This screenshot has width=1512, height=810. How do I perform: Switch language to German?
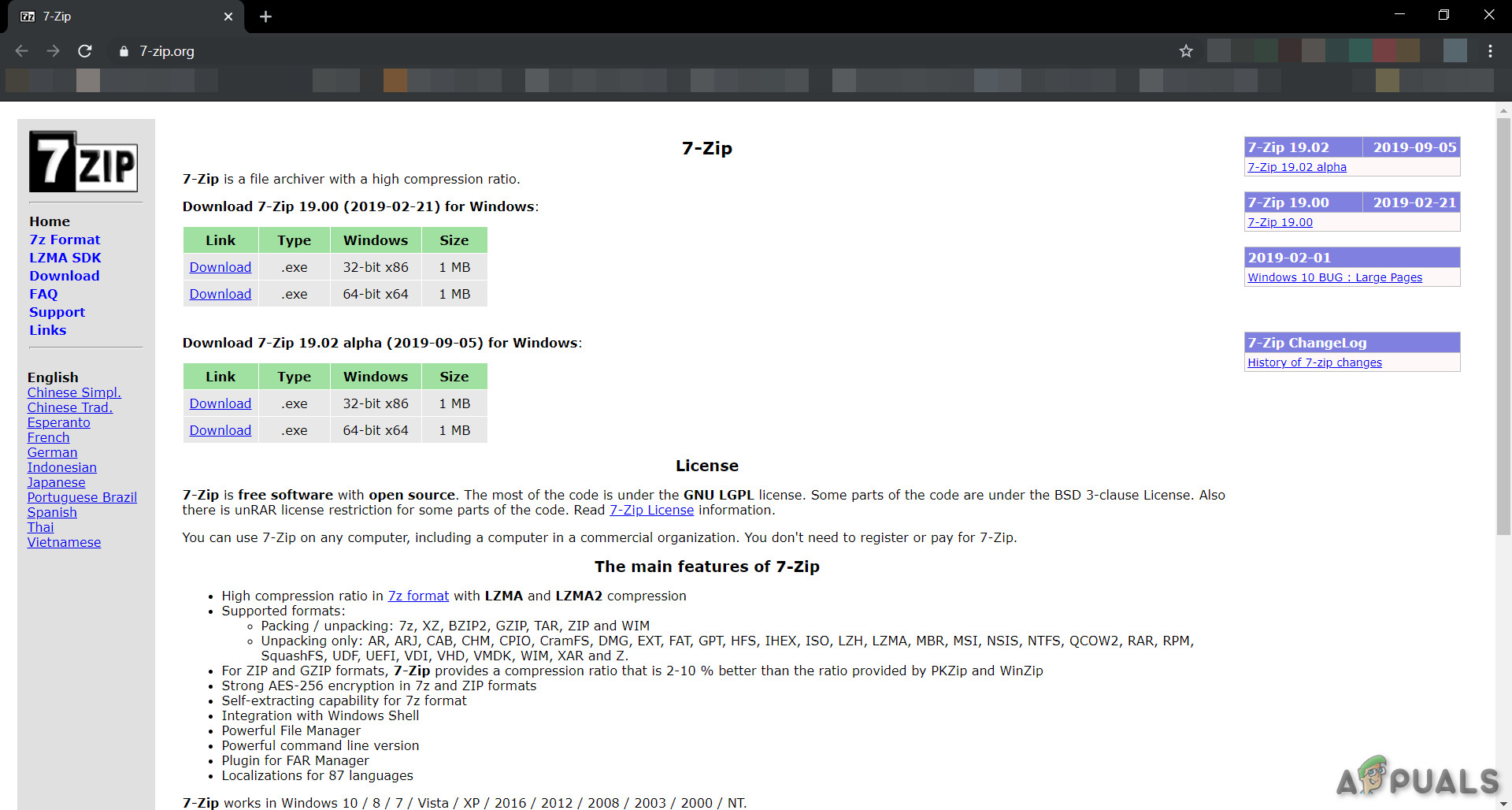[x=53, y=452]
